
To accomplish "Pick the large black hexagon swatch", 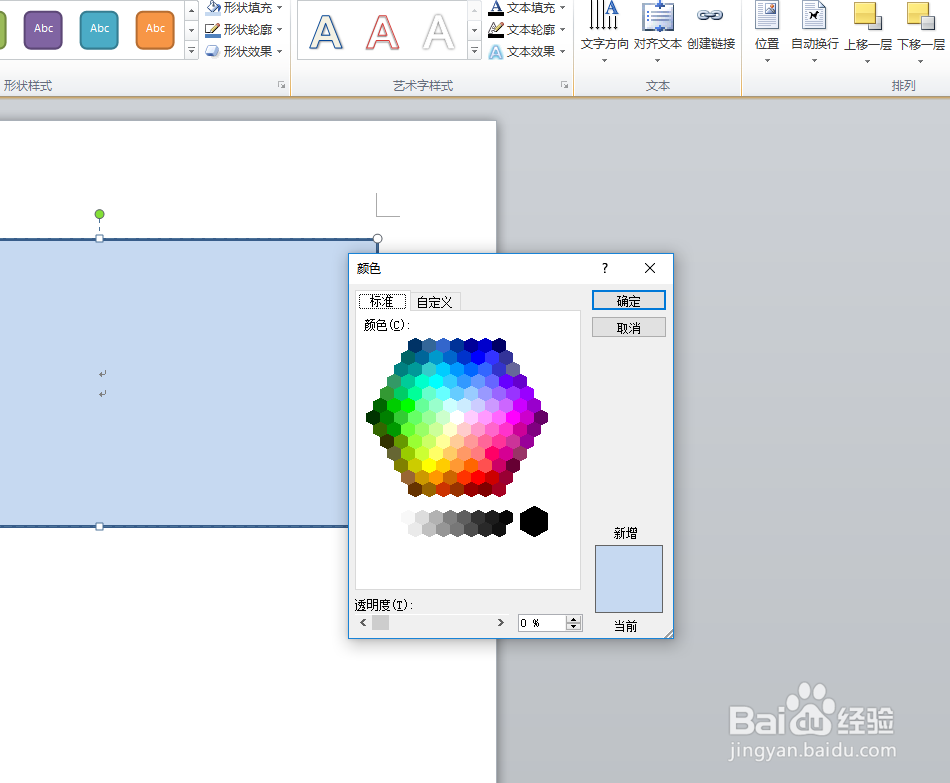I will tap(534, 521).
